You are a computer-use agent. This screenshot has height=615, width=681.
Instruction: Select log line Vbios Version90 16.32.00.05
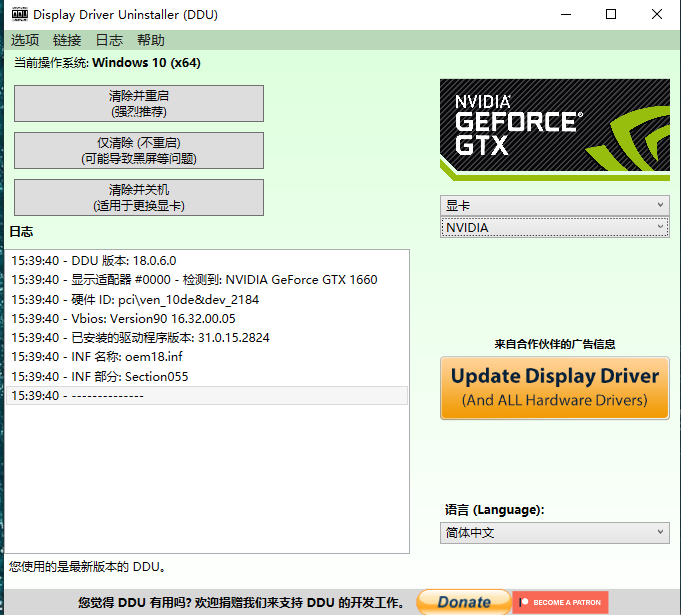coord(207,318)
